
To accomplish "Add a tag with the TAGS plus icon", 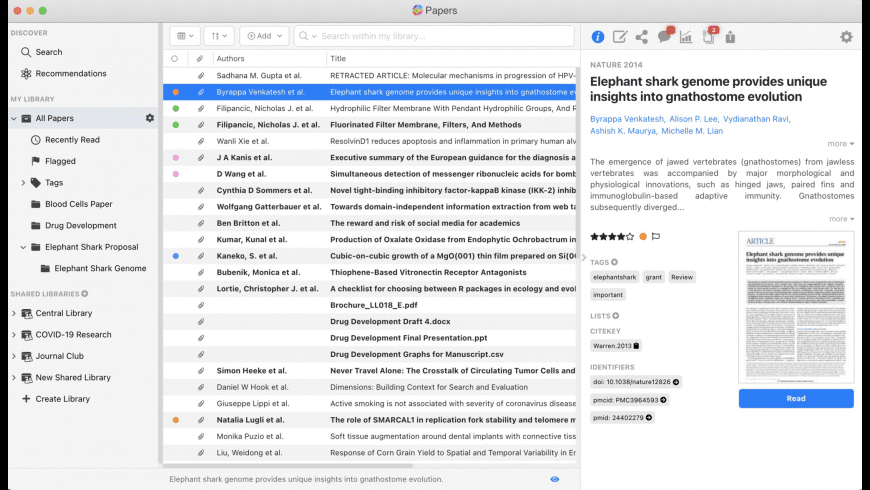I will (614, 262).
